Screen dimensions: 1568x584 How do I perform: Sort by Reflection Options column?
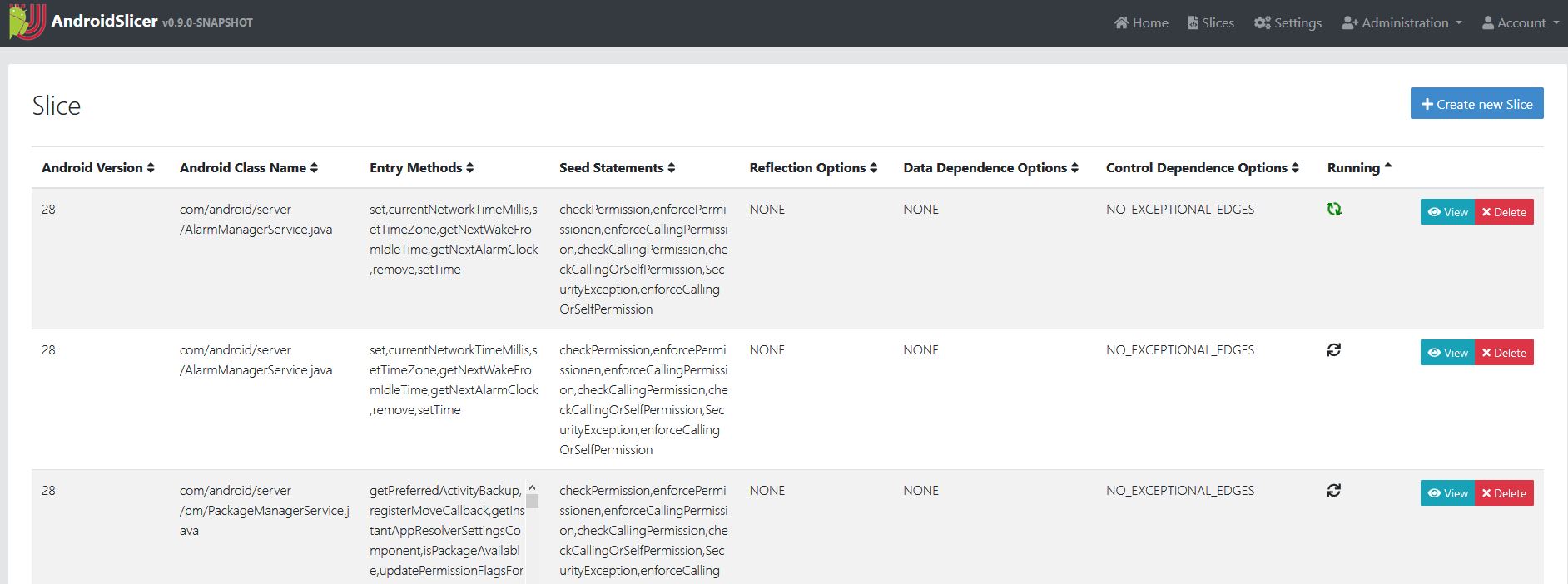813,168
